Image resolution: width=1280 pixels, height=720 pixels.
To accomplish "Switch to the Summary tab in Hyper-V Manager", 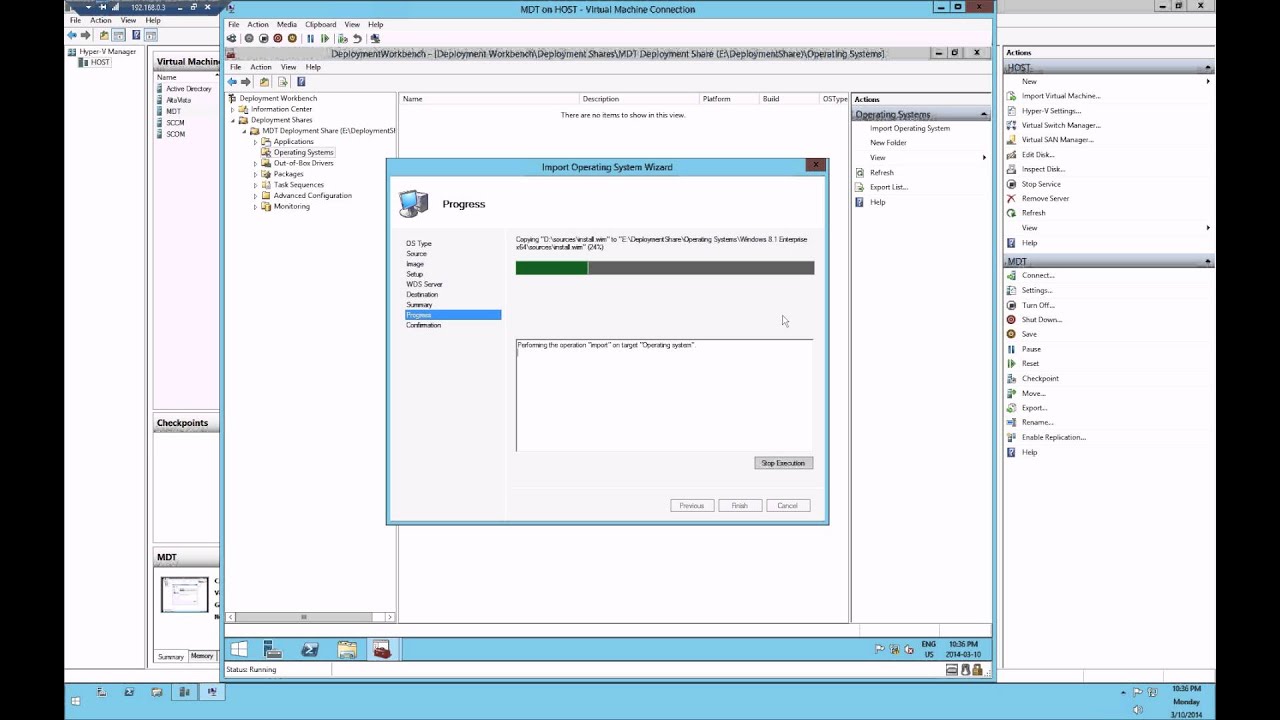I will click(171, 657).
